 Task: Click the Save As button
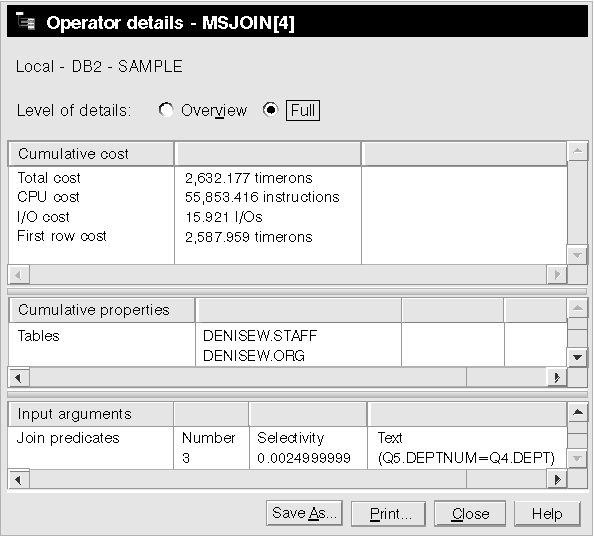(304, 513)
